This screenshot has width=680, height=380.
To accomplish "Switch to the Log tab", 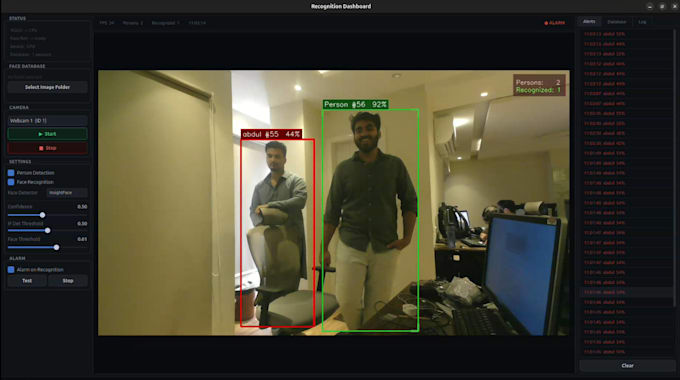I will coord(642,22).
